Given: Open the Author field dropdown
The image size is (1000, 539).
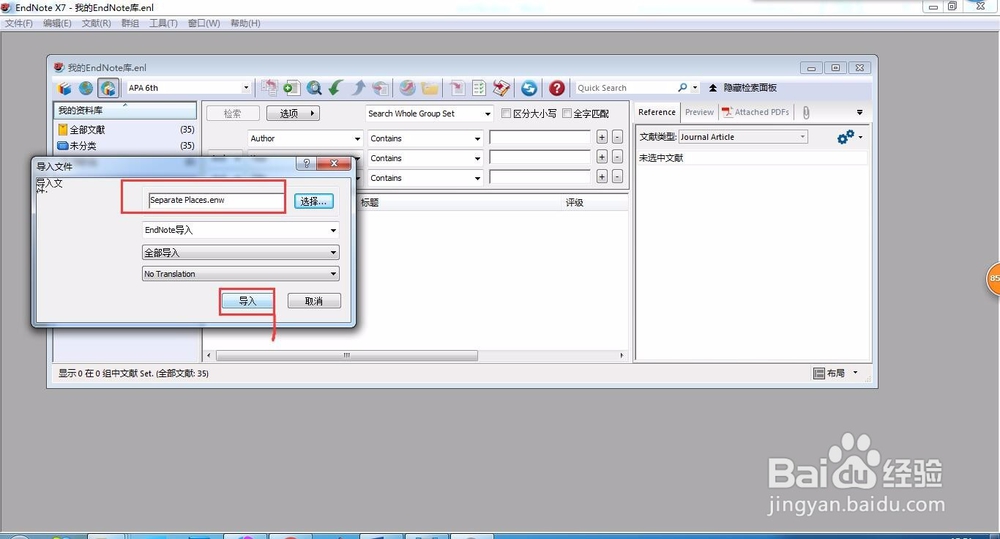Looking at the screenshot, I should (x=357, y=138).
